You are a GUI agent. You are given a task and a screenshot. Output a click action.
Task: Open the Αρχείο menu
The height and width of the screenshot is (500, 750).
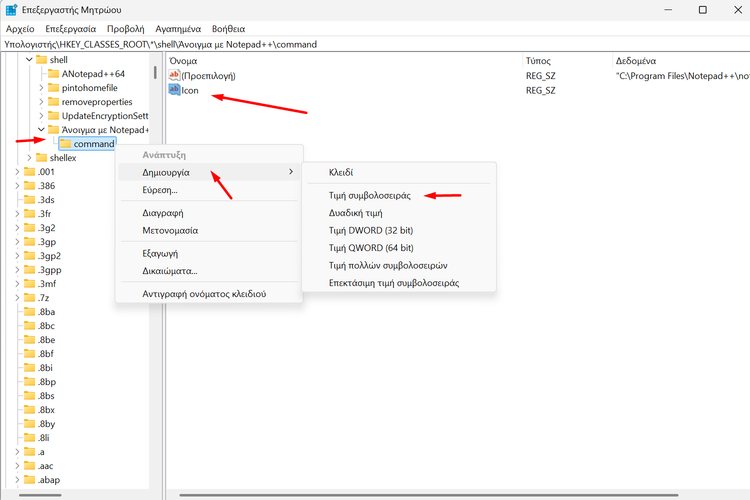pos(20,30)
